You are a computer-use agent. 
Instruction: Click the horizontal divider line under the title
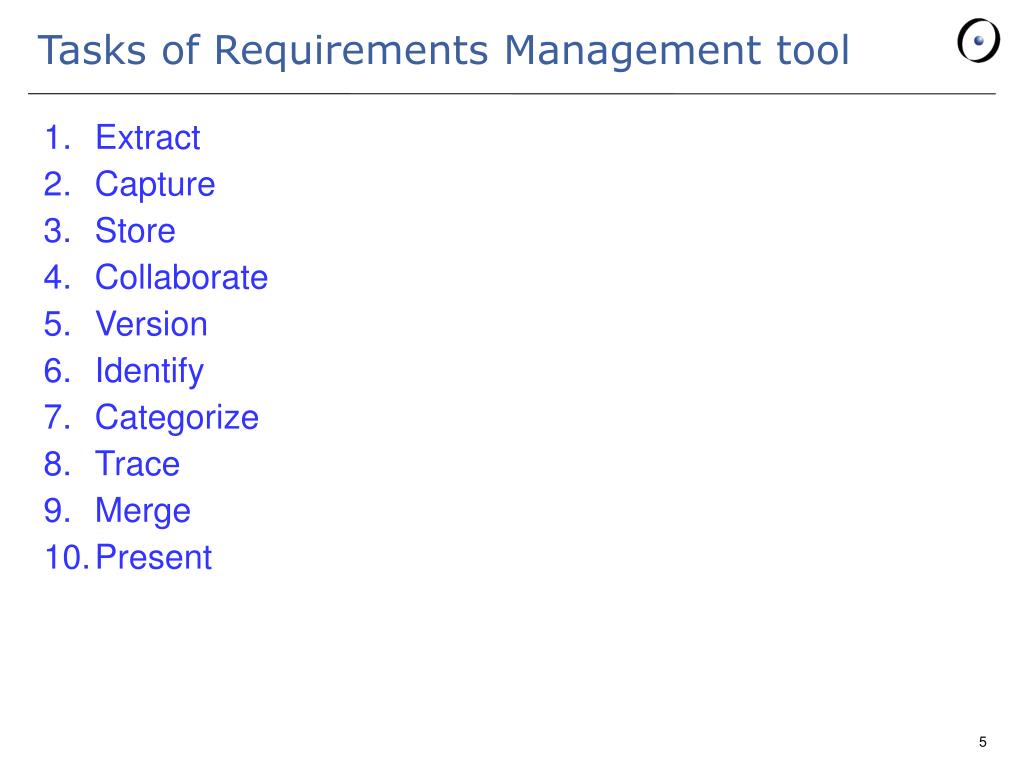(x=511, y=93)
